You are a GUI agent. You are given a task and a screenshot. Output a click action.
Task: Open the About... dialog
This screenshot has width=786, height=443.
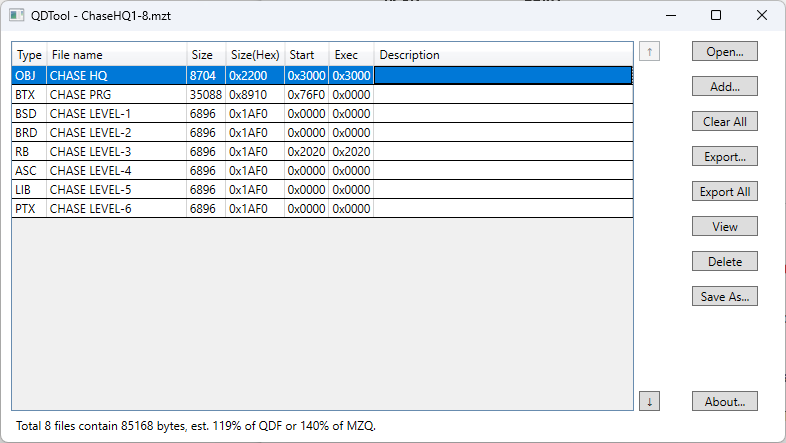pyautogui.click(x=724, y=401)
